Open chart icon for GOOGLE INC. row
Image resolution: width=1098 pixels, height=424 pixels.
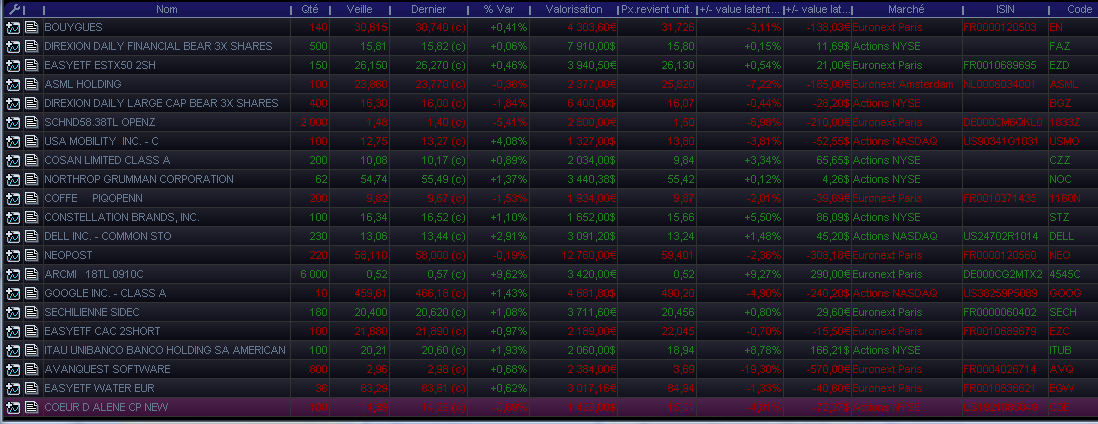point(13,293)
